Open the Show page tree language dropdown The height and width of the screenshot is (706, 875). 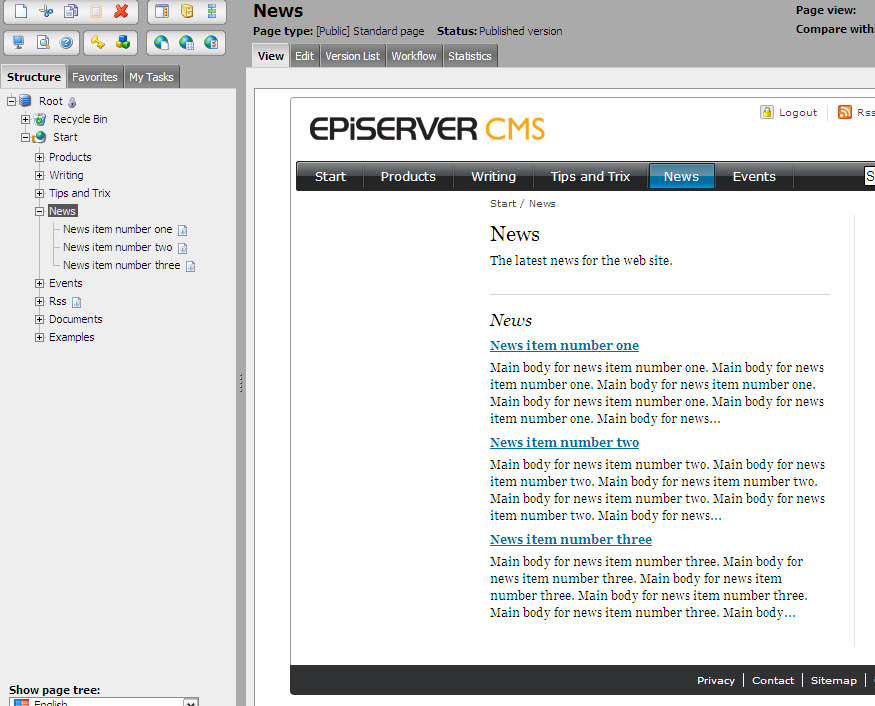coord(191,702)
